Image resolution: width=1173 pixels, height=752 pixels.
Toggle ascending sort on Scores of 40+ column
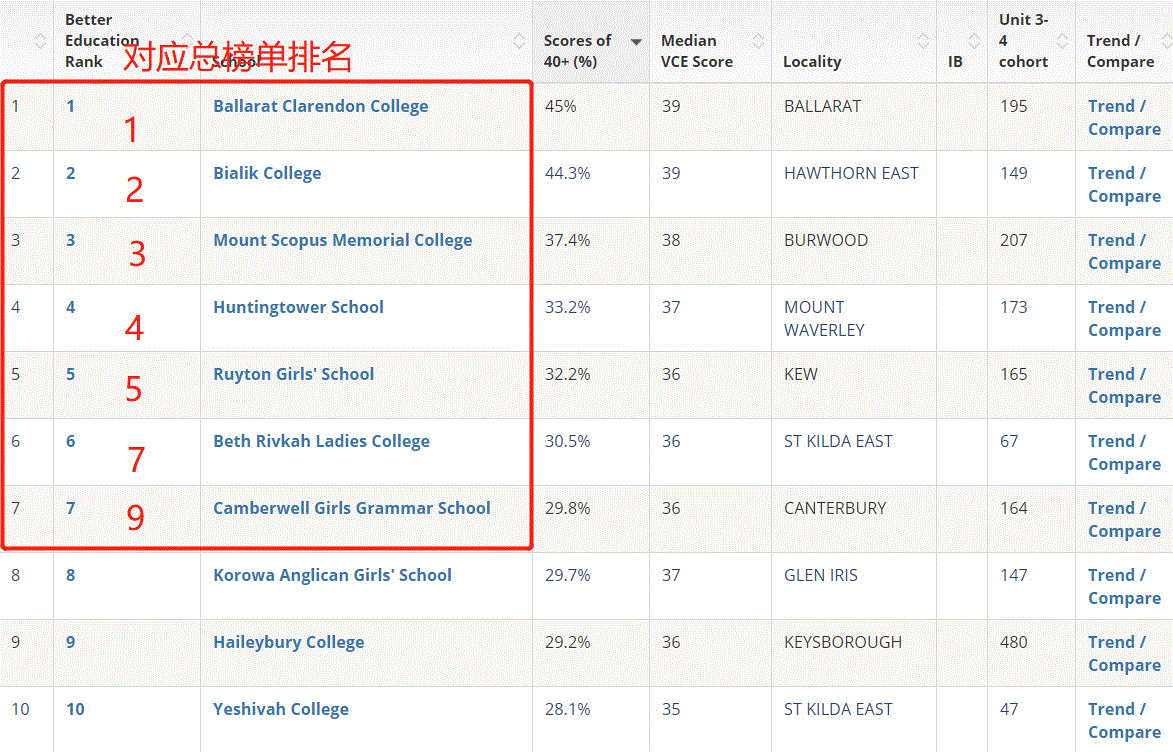(636, 41)
